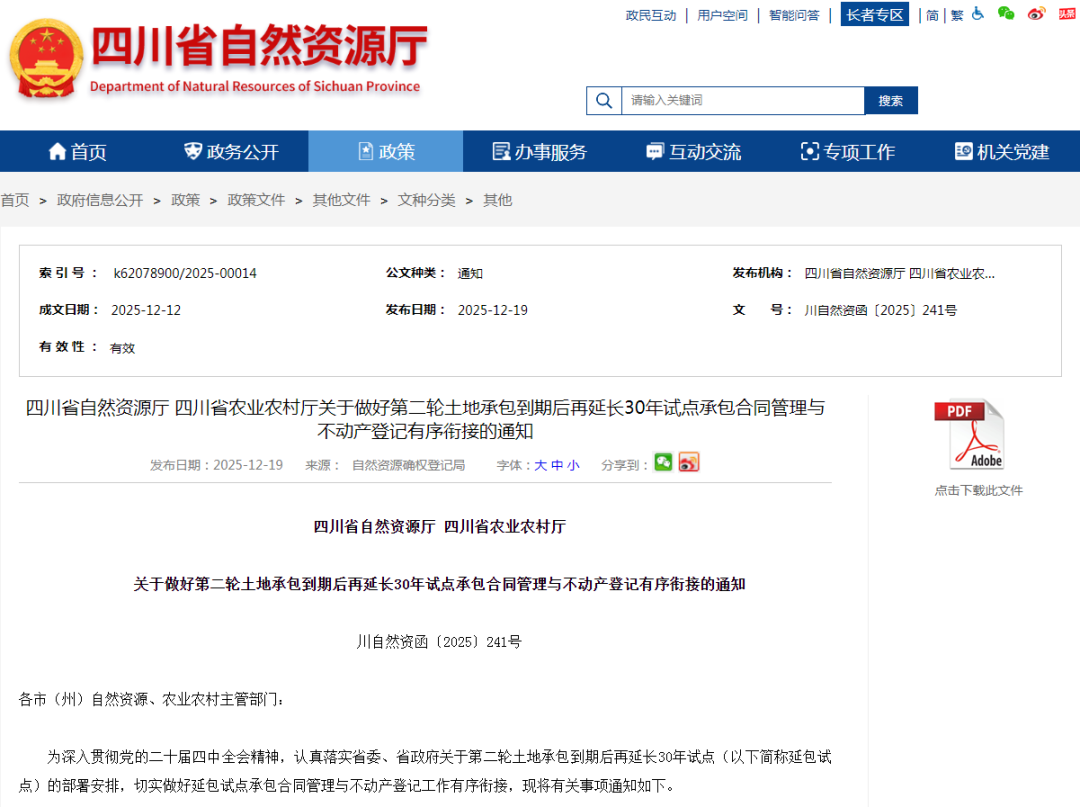The height and width of the screenshot is (807, 1080).
Task: Click the national emblem logo
Action: (x=46, y=59)
